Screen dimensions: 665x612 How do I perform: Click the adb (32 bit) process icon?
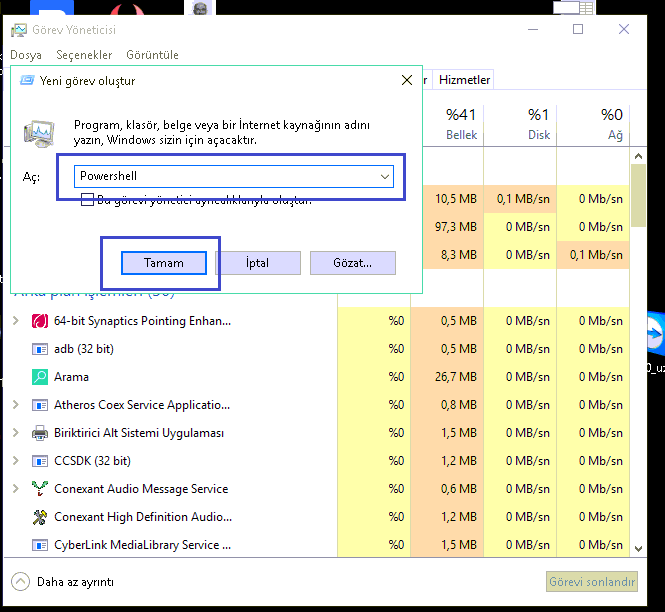pos(40,349)
